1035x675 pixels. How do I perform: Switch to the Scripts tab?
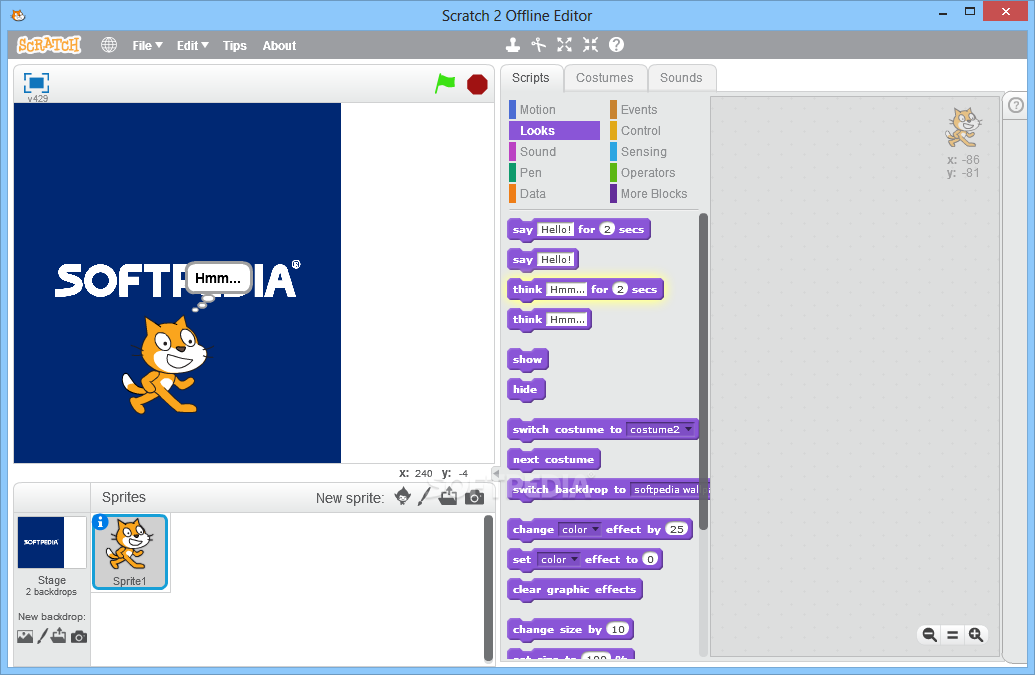pos(531,78)
